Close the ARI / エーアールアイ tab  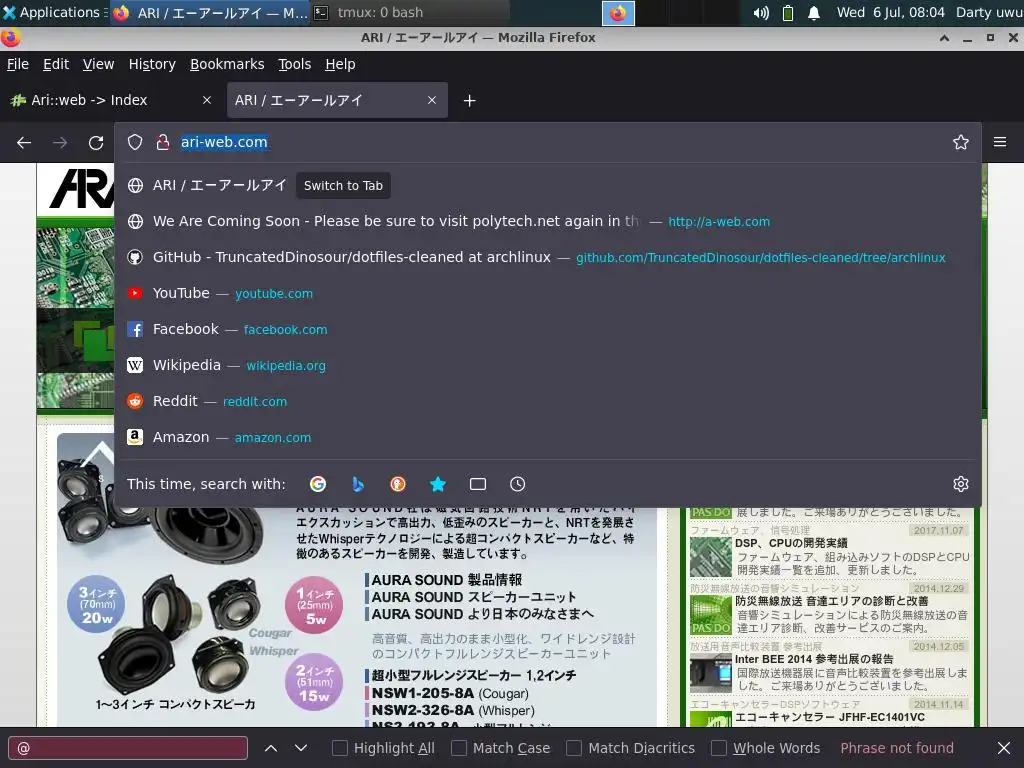coord(432,100)
